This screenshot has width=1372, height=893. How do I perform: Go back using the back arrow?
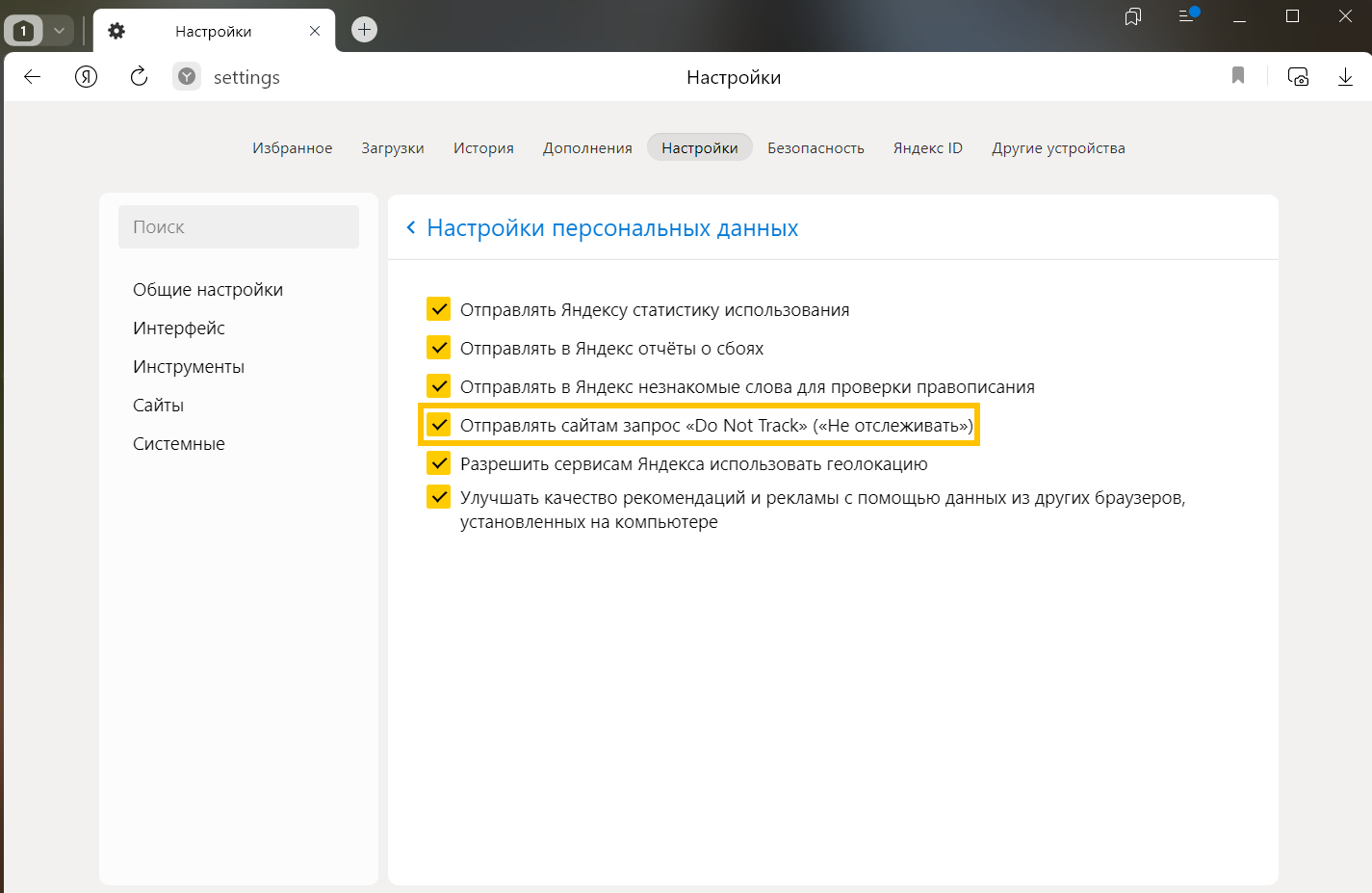[33, 77]
